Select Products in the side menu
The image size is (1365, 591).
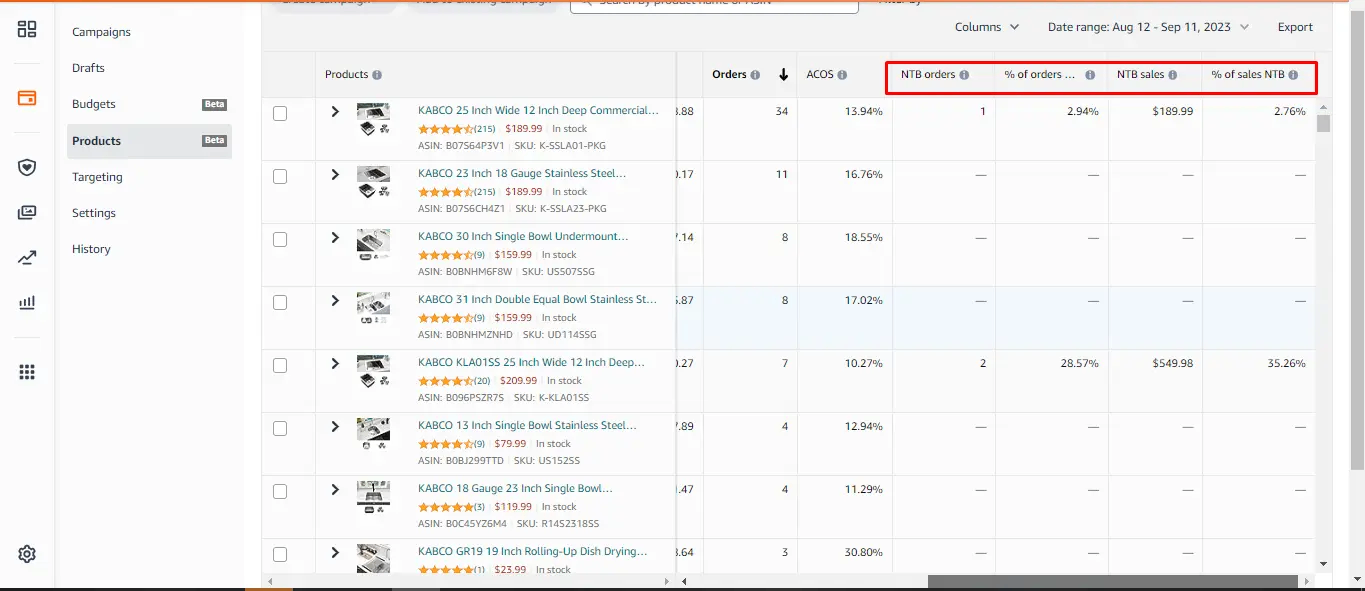(x=150, y=141)
